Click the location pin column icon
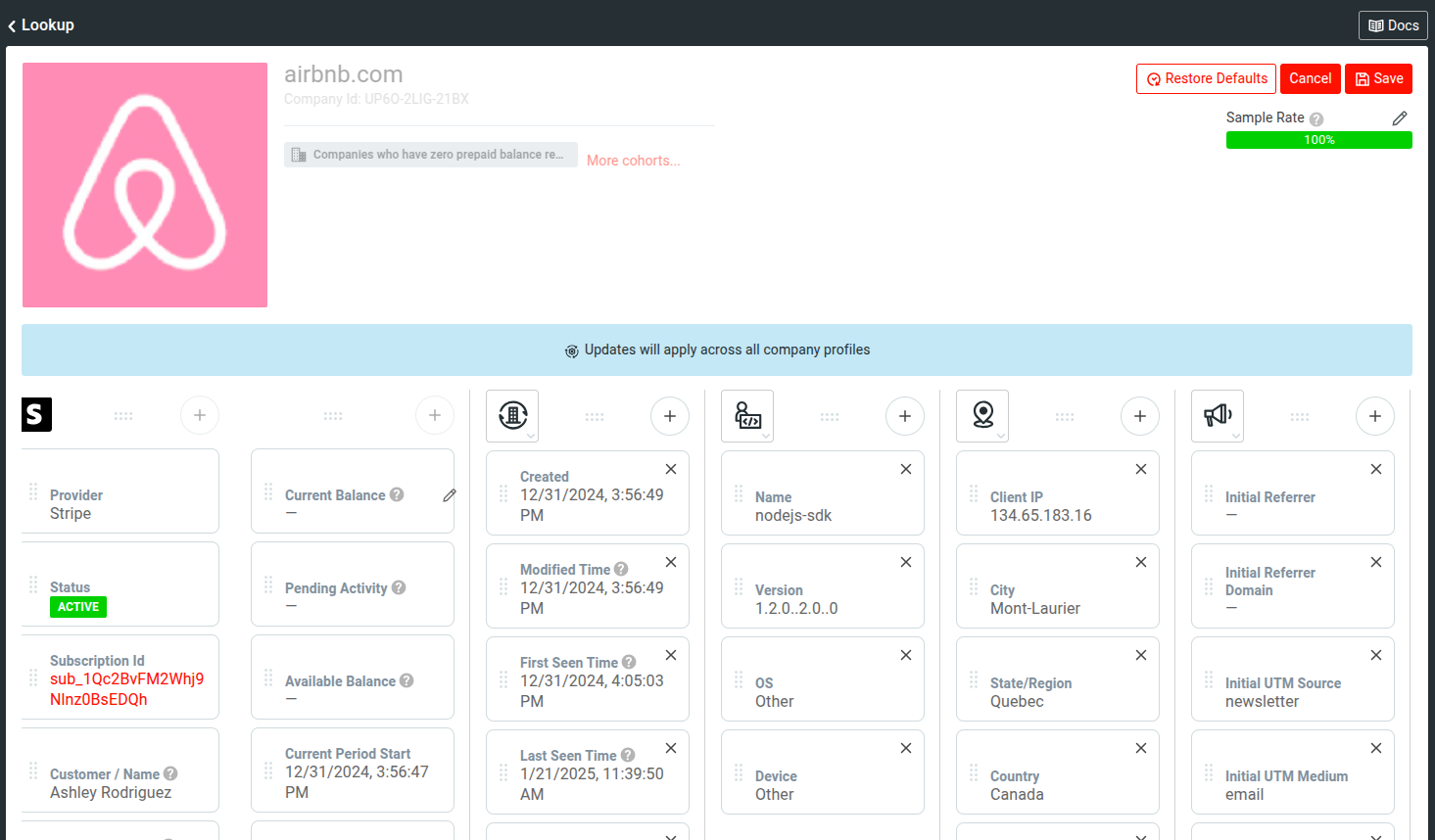1435x840 pixels. click(981, 415)
